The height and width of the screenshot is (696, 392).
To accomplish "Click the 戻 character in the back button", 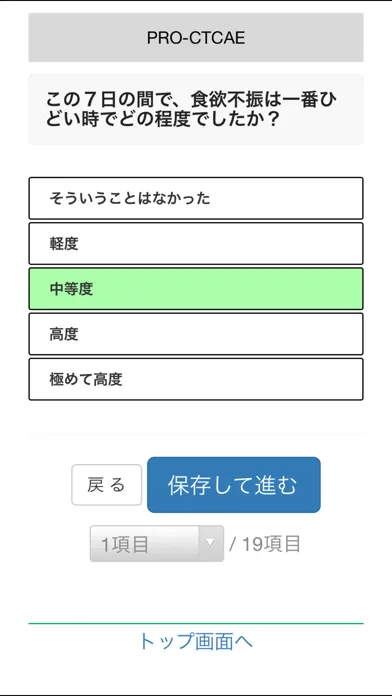I will 95,485.
